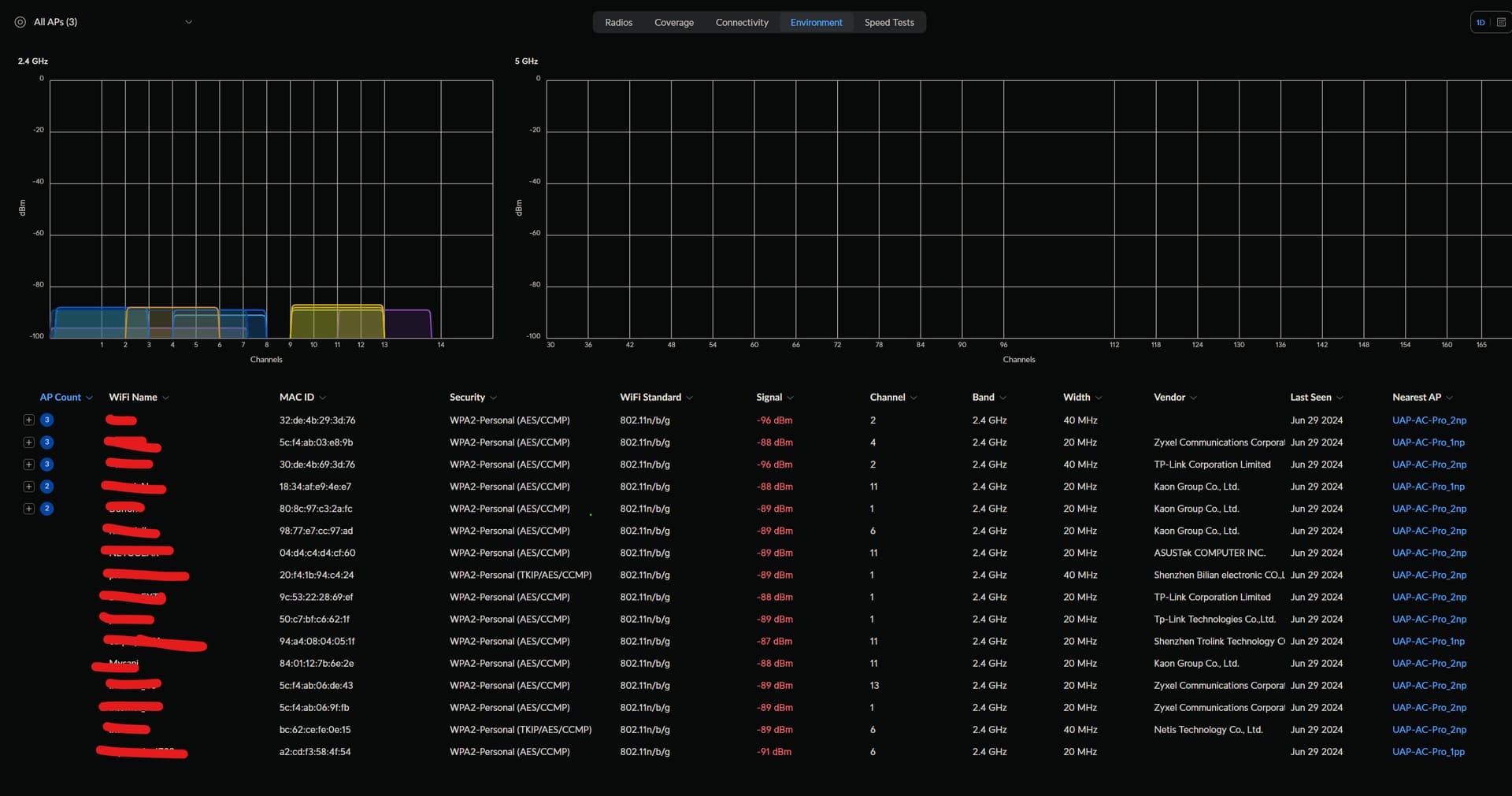Open the All APs (3) dropdown

tap(188, 22)
